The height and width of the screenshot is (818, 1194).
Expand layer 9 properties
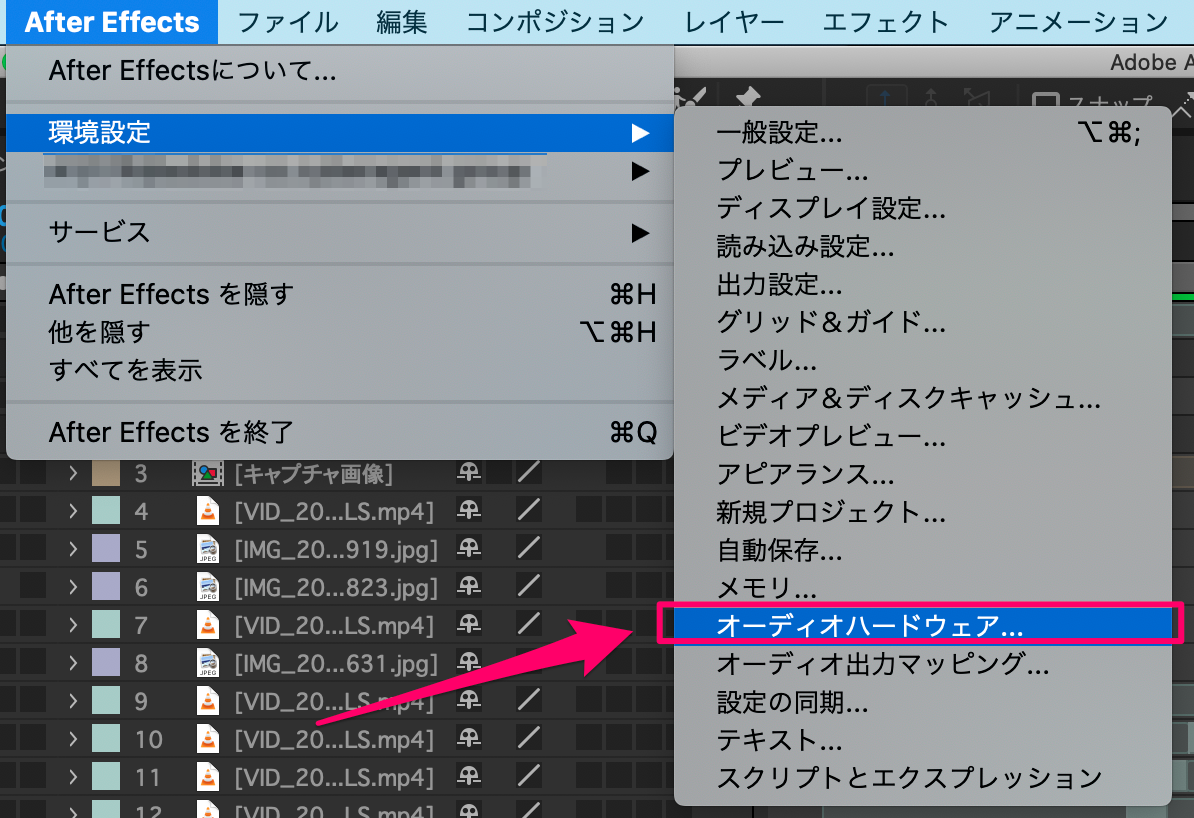[x=73, y=701]
